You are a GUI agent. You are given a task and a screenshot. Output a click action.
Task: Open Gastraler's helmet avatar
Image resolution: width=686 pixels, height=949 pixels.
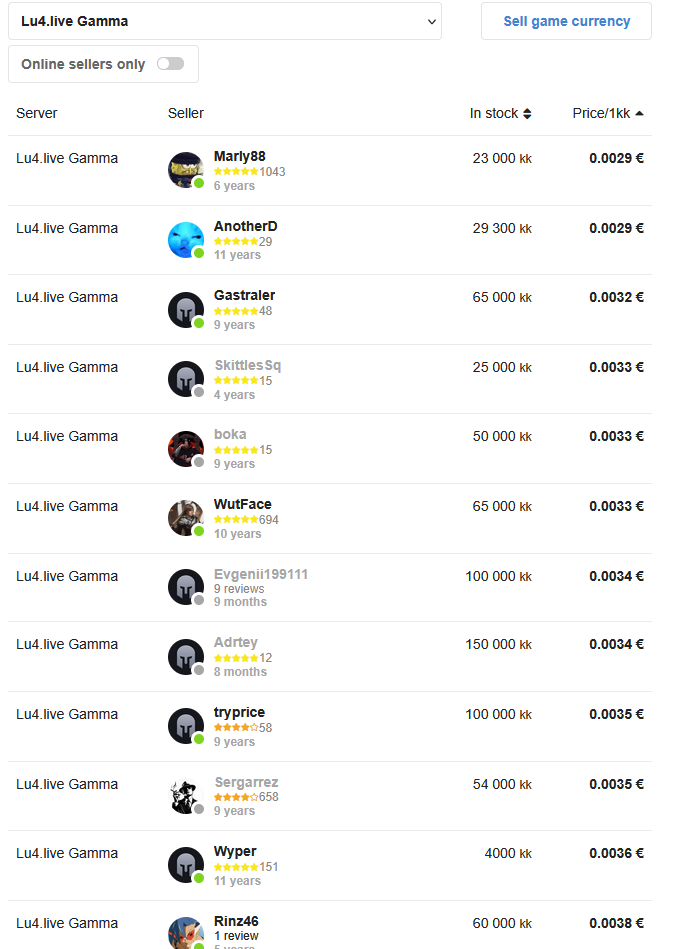pos(186,310)
